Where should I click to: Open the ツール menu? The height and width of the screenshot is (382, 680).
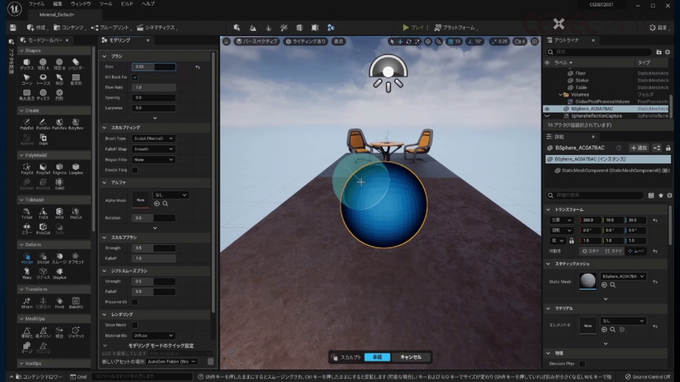pyautogui.click(x=105, y=4)
